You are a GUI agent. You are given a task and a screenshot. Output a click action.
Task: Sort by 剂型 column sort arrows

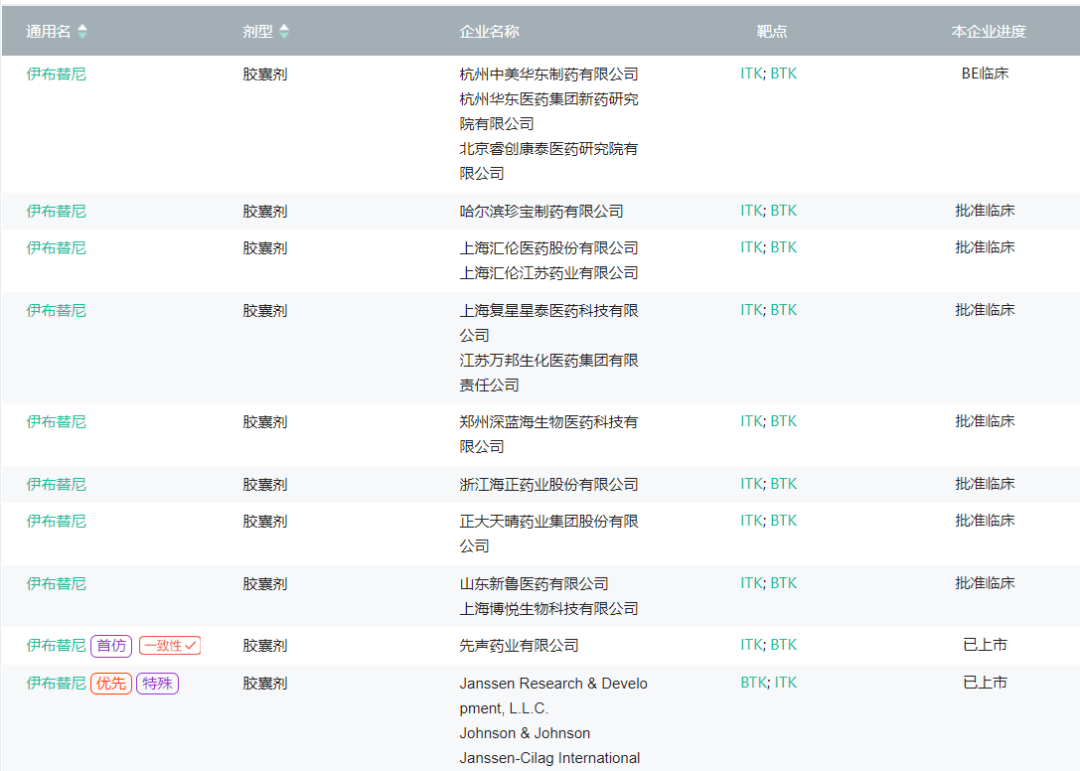pos(284,32)
